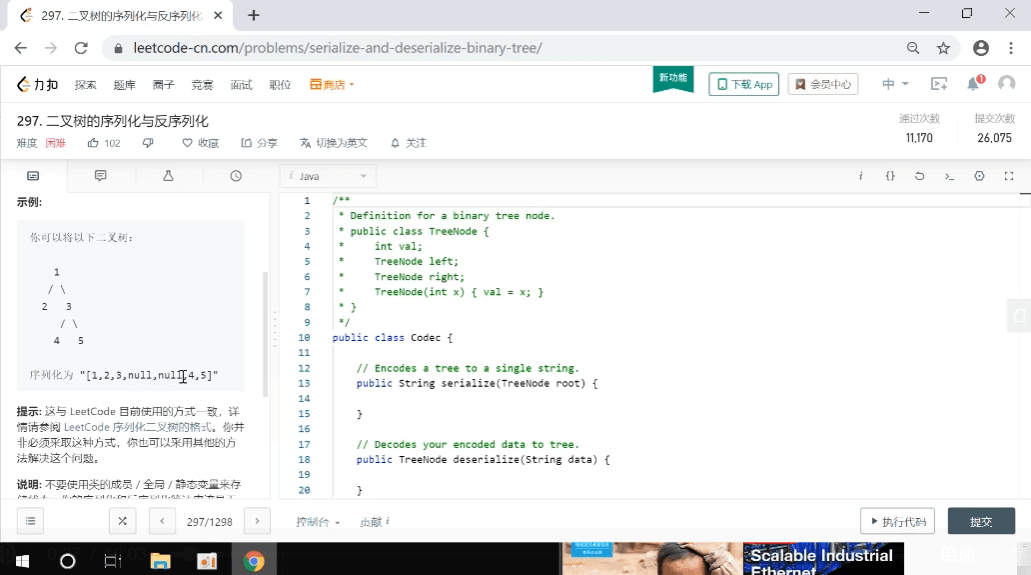1031x575 pixels.
Task: Open the Java language dropdown
Action: coord(328,176)
